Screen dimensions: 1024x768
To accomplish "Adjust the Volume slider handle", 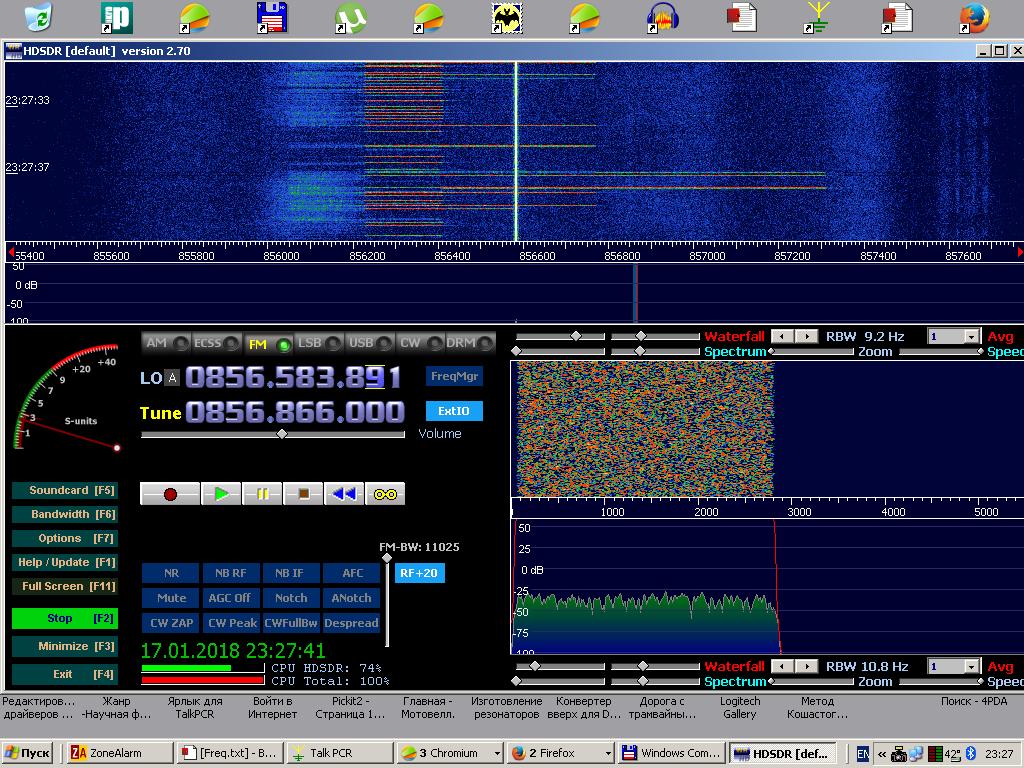I will tap(282, 434).
